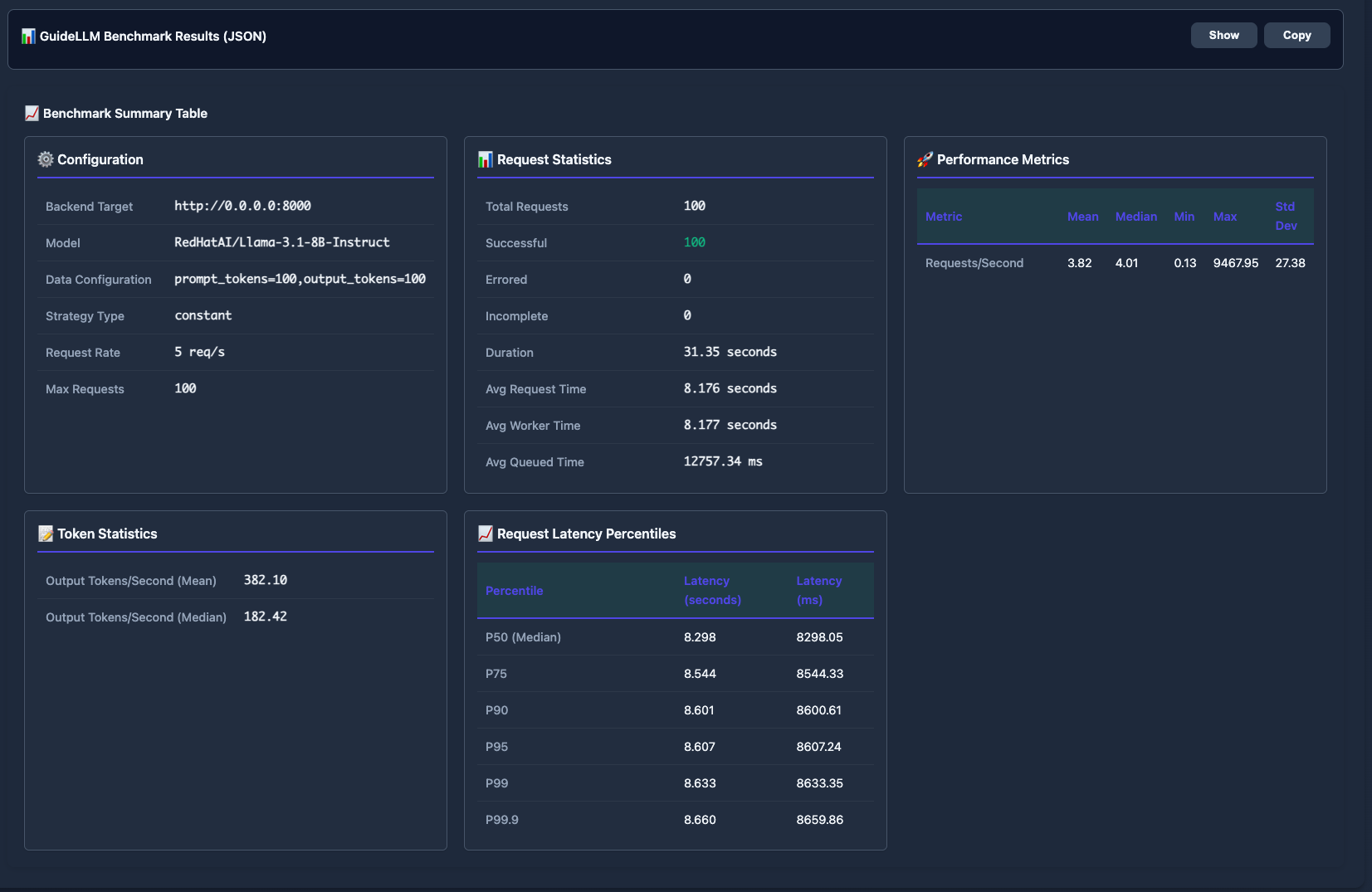
Task: Click the Std Dev column header
Action: (x=1286, y=217)
